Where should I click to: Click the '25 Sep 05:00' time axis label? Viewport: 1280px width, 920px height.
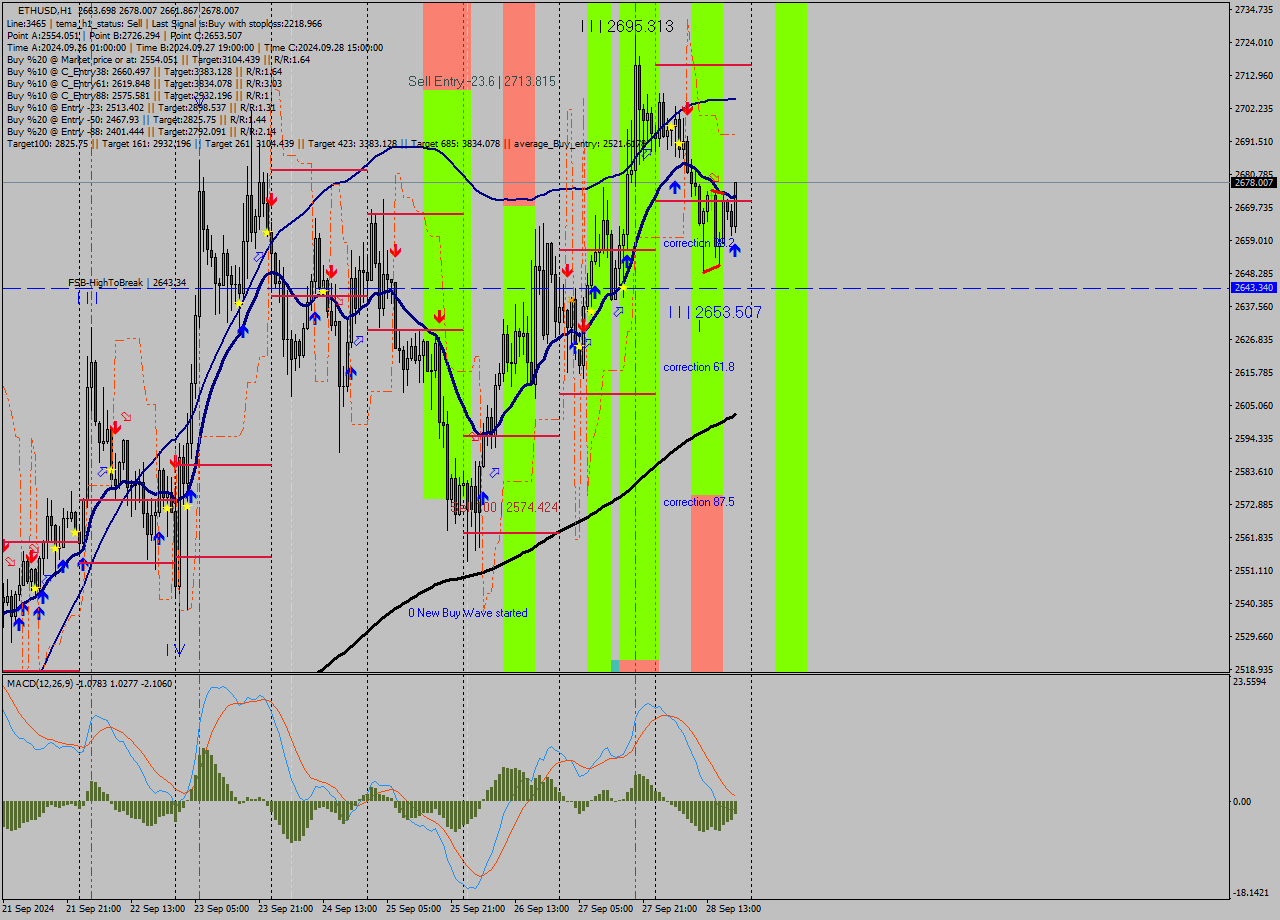[414, 909]
